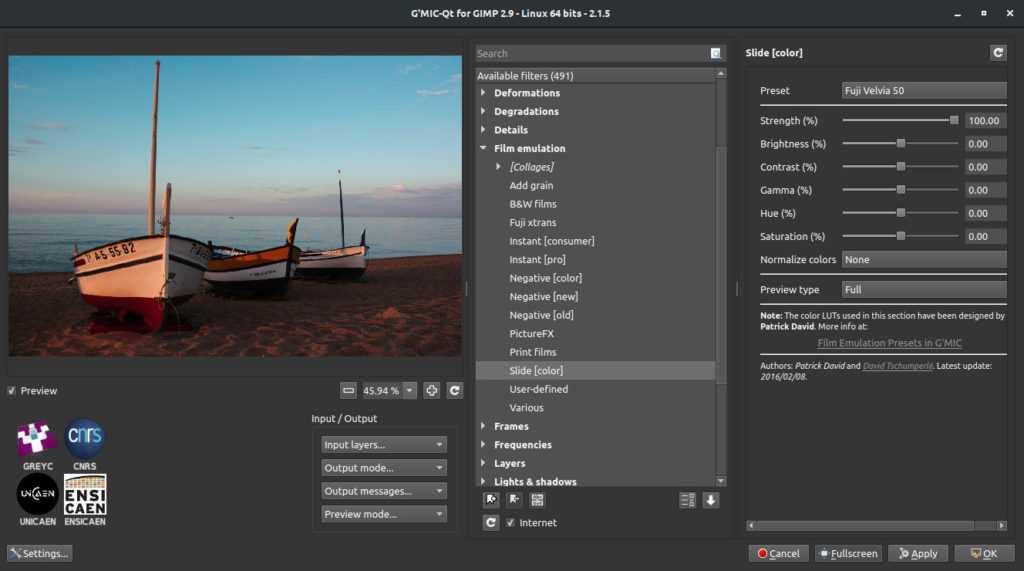Click the download arrow icon below the filter list
Screen dimensions: 1024x571
711,500
